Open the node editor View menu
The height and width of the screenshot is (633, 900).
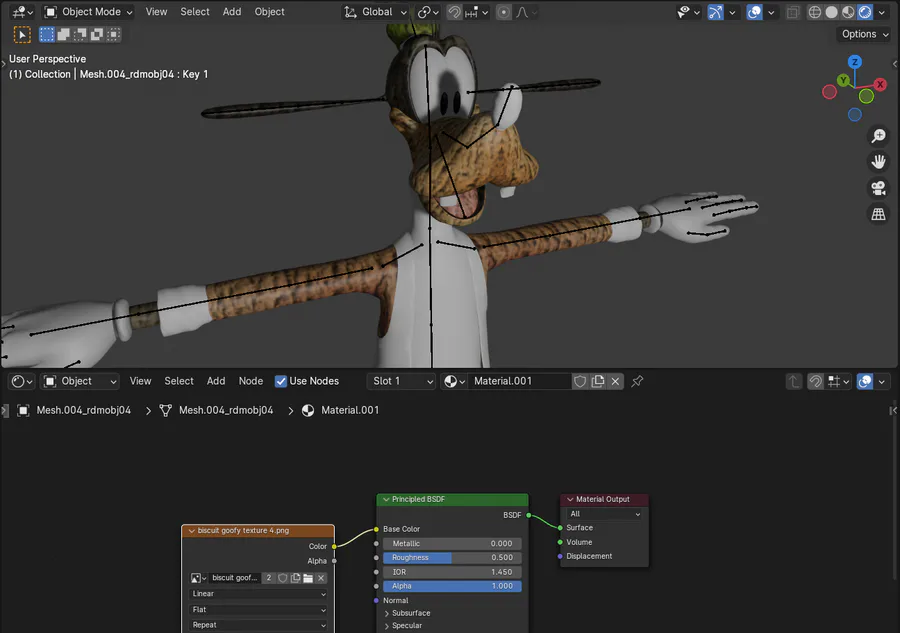tap(140, 381)
